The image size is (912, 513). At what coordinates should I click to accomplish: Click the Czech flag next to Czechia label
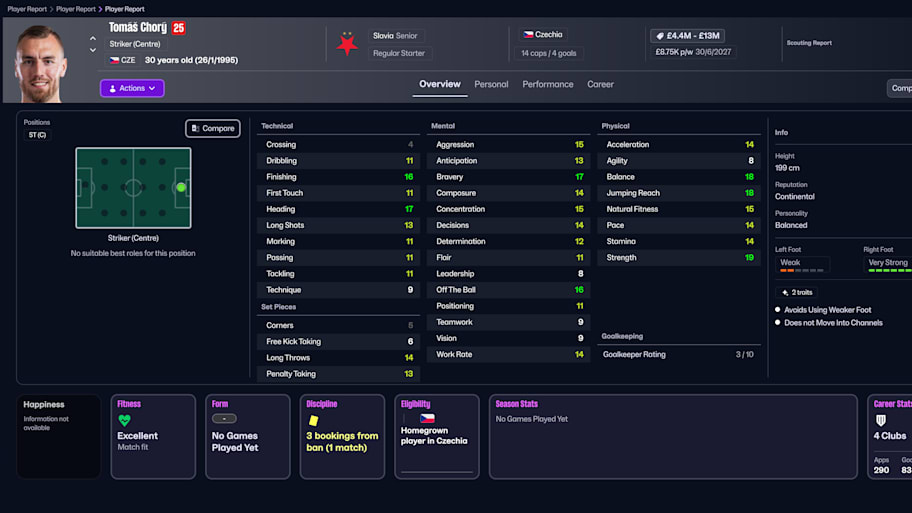click(528, 35)
